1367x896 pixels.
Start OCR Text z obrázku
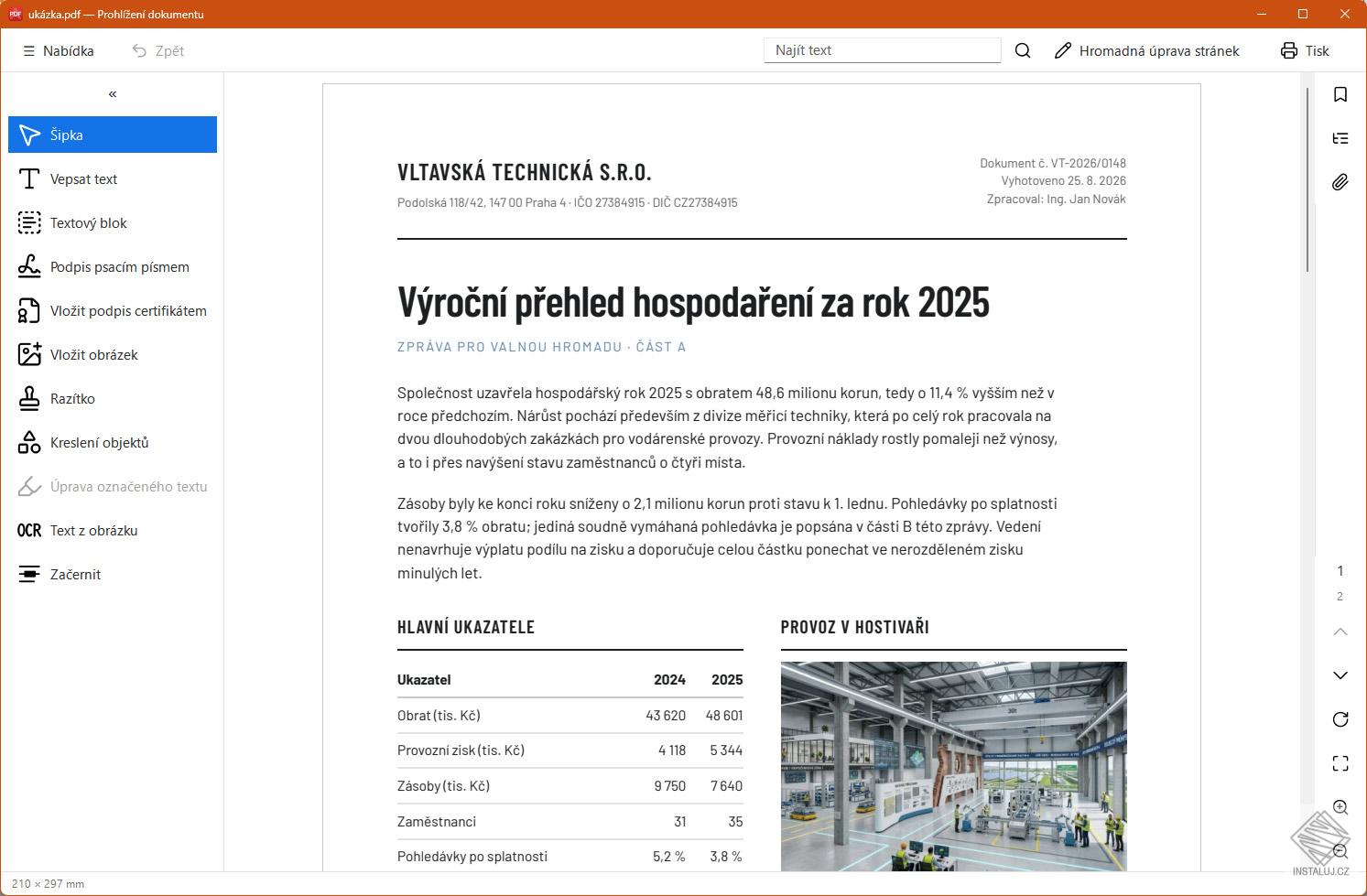click(113, 530)
